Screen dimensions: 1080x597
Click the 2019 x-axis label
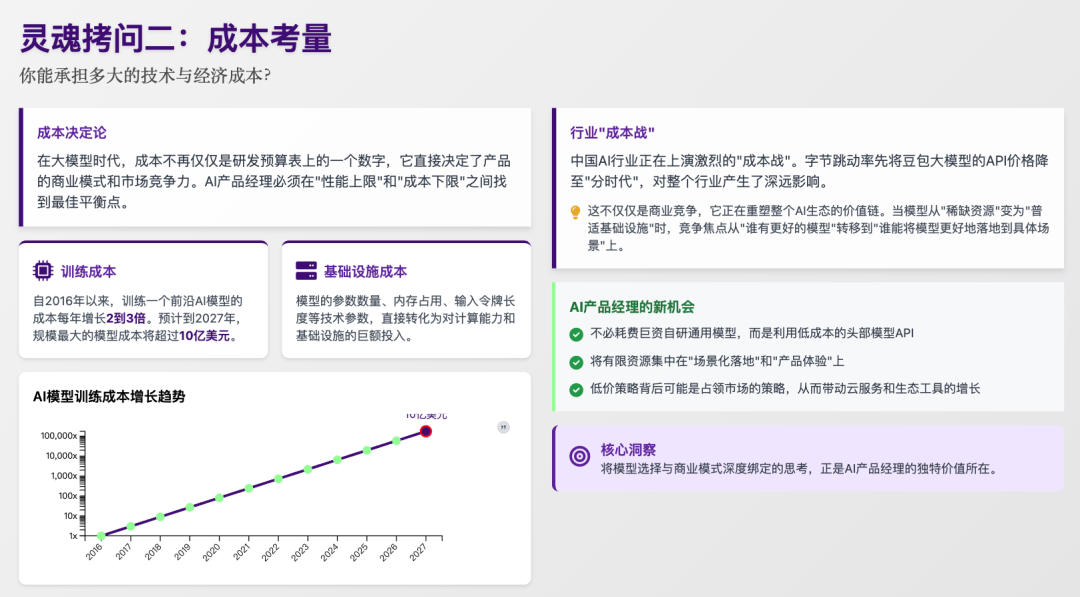click(x=183, y=552)
